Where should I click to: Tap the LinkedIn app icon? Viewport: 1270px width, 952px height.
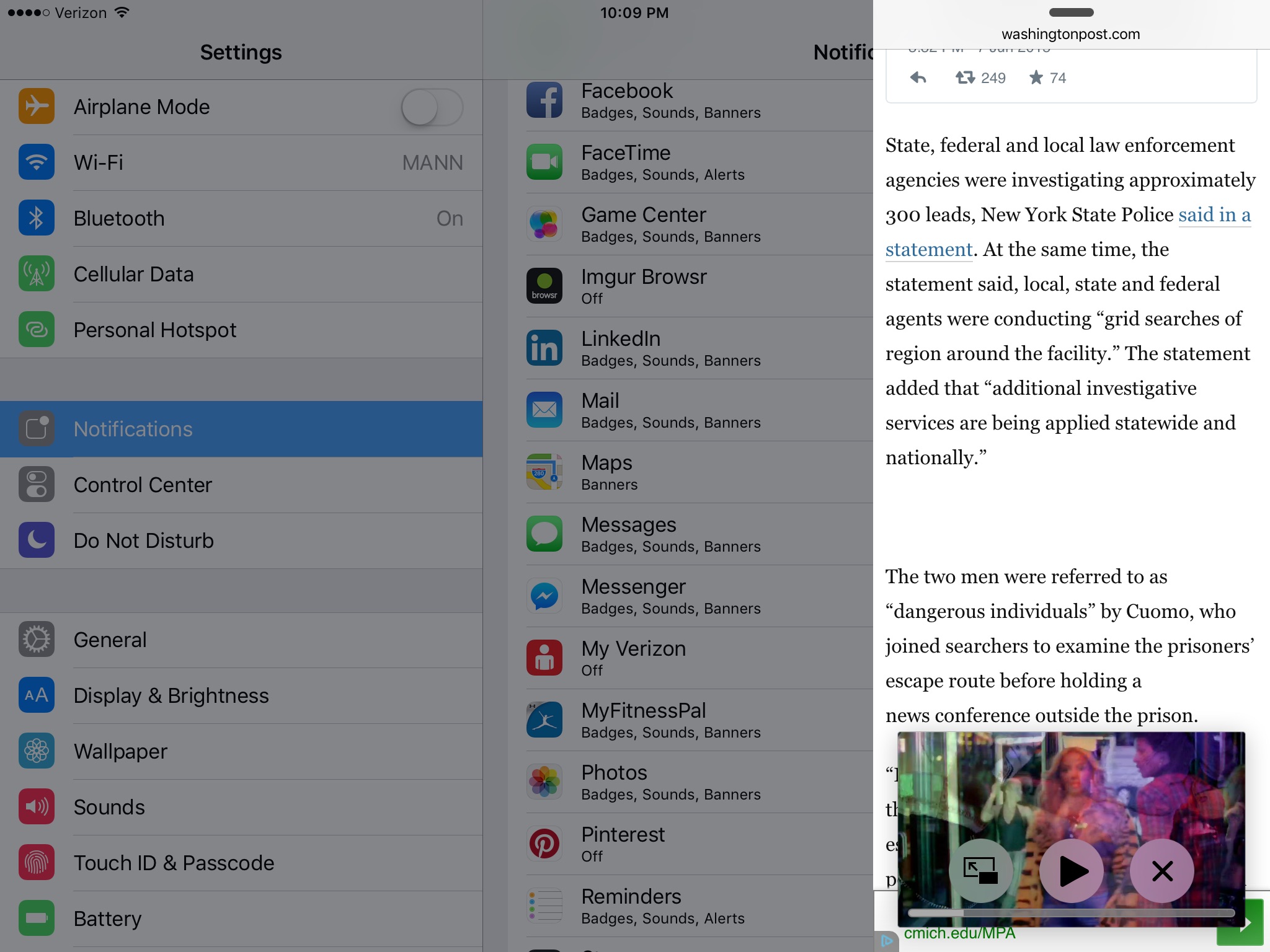click(x=544, y=348)
